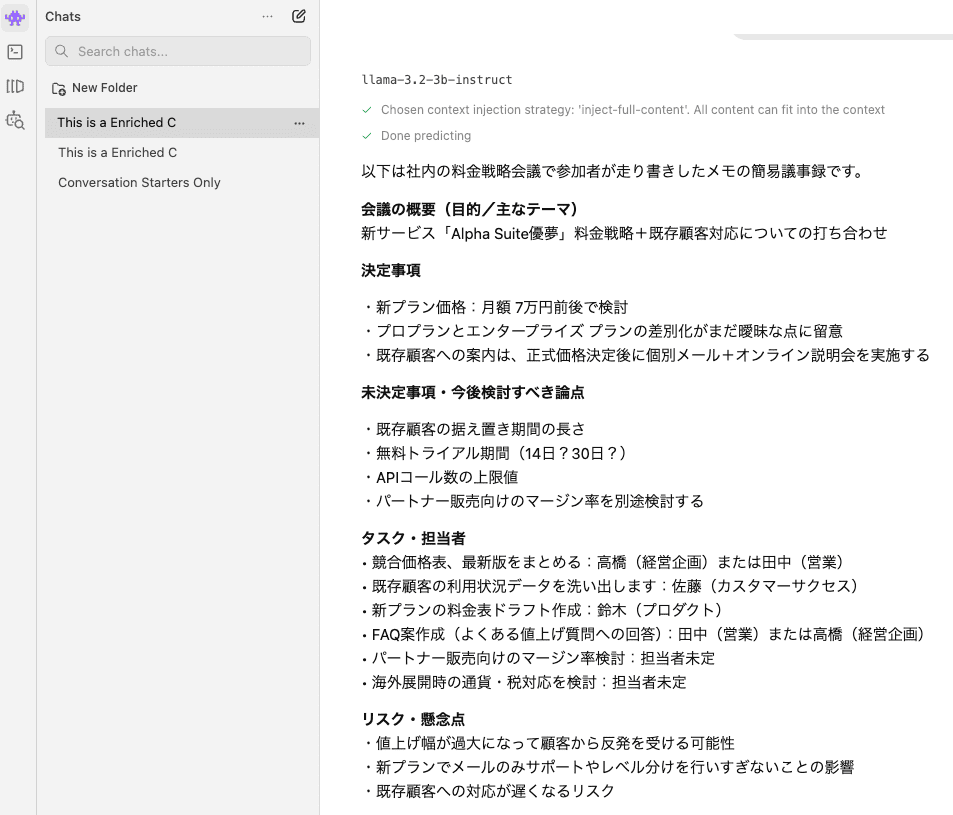Click the New Folder icon

click(58, 89)
